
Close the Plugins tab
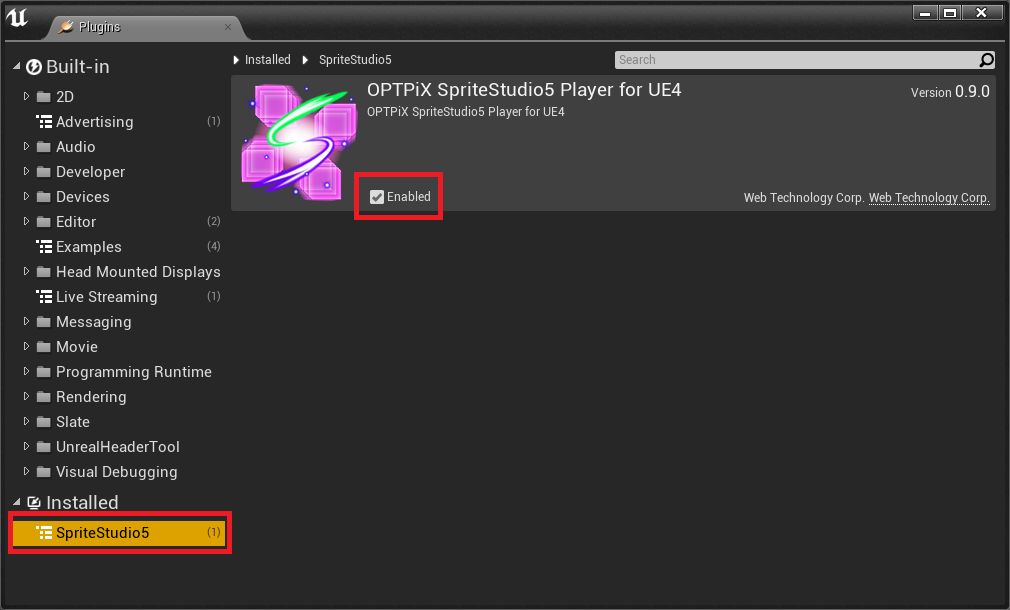[x=227, y=27]
